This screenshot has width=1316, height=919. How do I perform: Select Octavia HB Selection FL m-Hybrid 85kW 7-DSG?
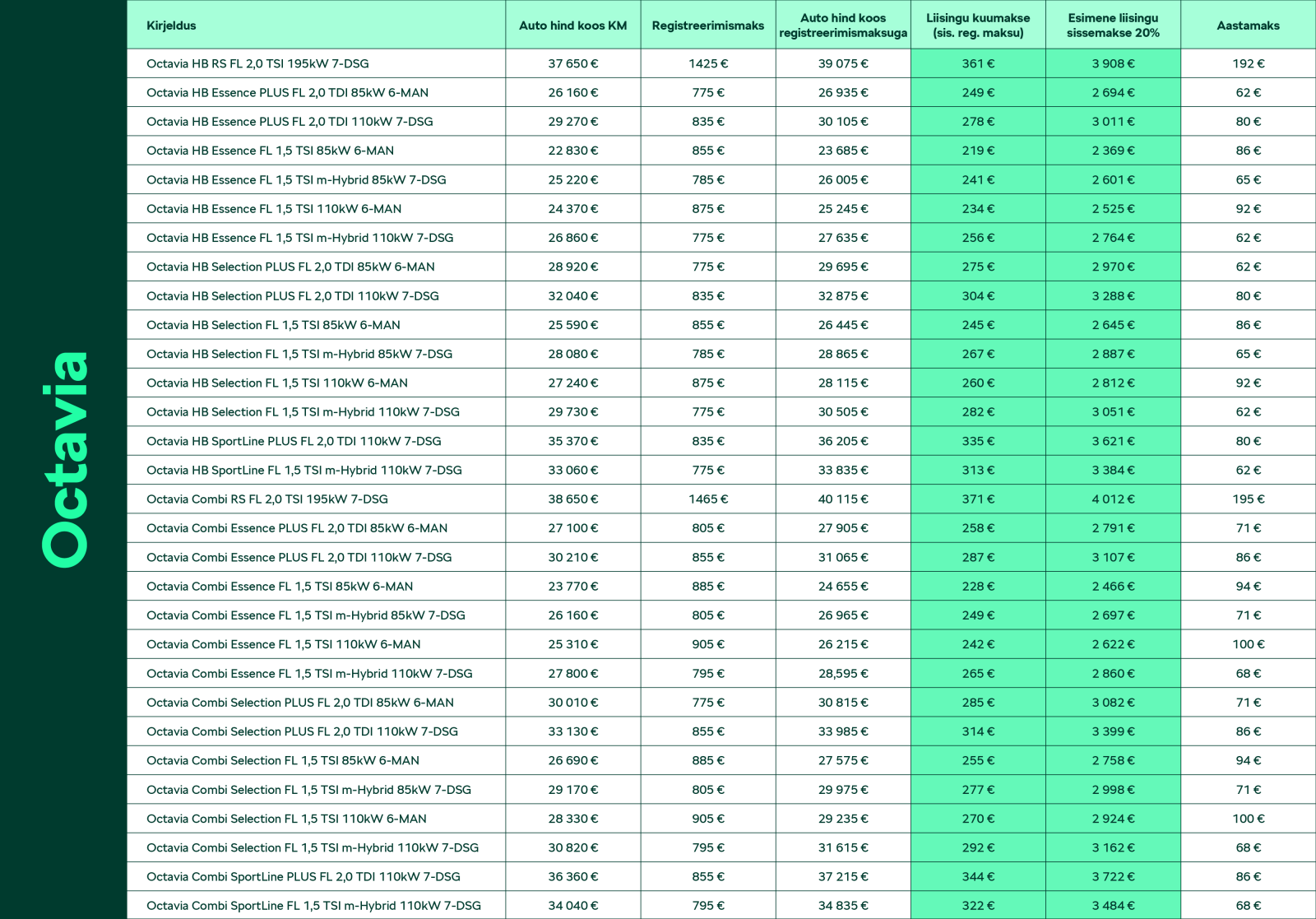pyautogui.click(x=299, y=354)
